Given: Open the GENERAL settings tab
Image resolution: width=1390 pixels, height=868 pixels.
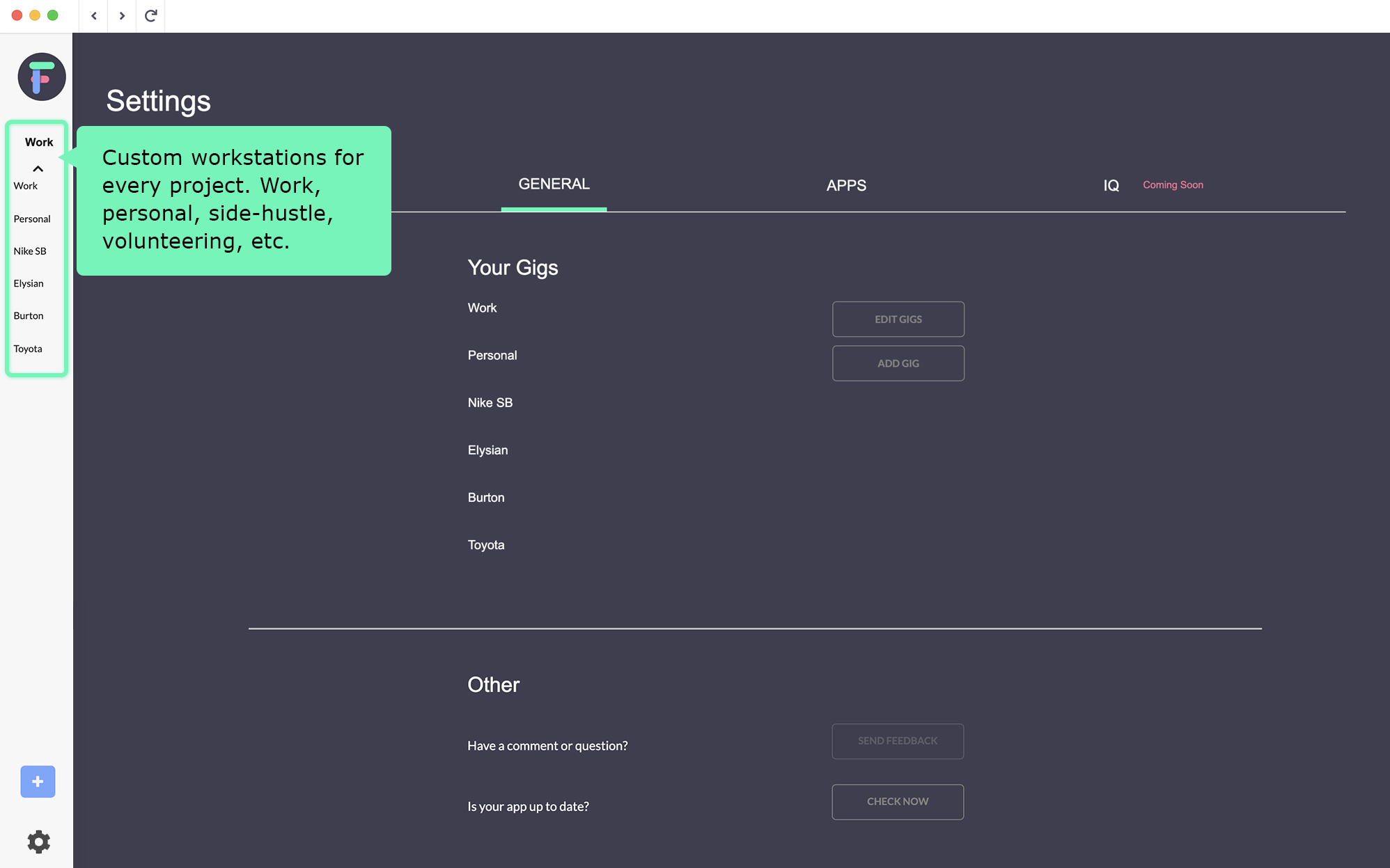Looking at the screenshot, I should coord(554,184).
